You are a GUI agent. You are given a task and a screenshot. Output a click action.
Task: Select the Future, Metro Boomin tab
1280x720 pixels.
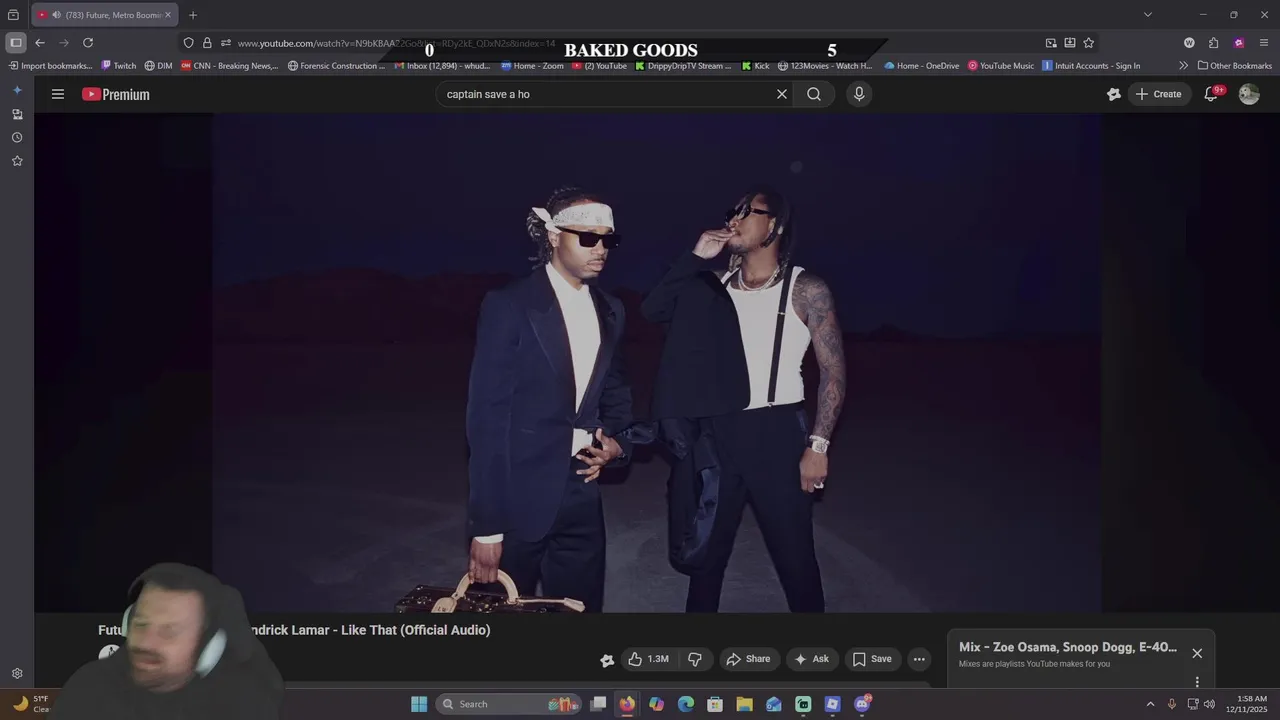(105, 15)
